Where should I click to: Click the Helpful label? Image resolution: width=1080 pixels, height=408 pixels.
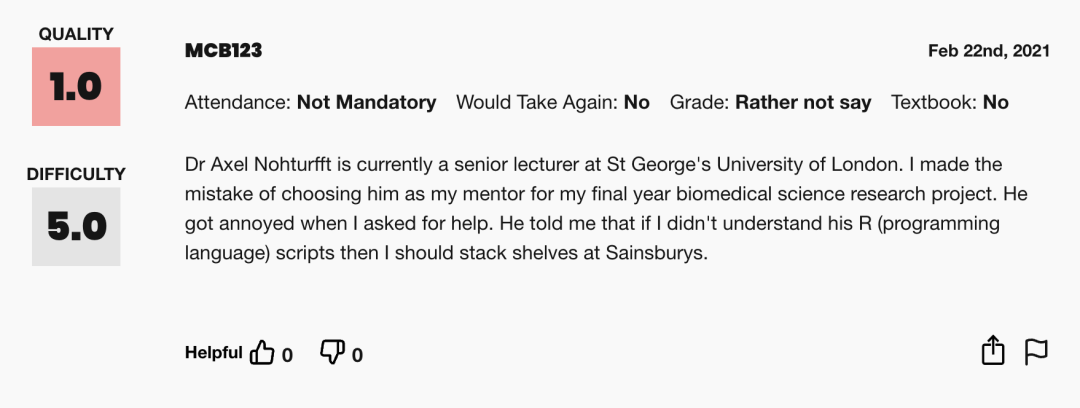click(214, 353)
